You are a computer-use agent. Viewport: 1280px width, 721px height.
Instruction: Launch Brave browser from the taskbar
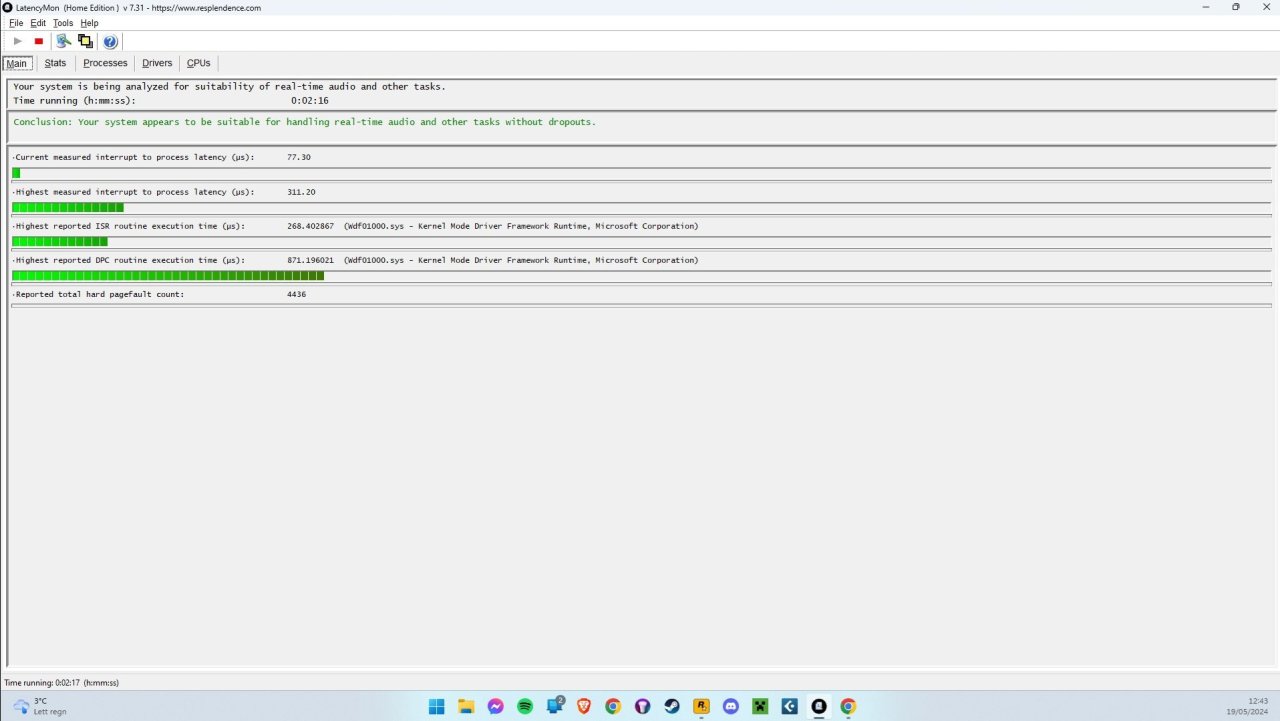click(584, 706)
